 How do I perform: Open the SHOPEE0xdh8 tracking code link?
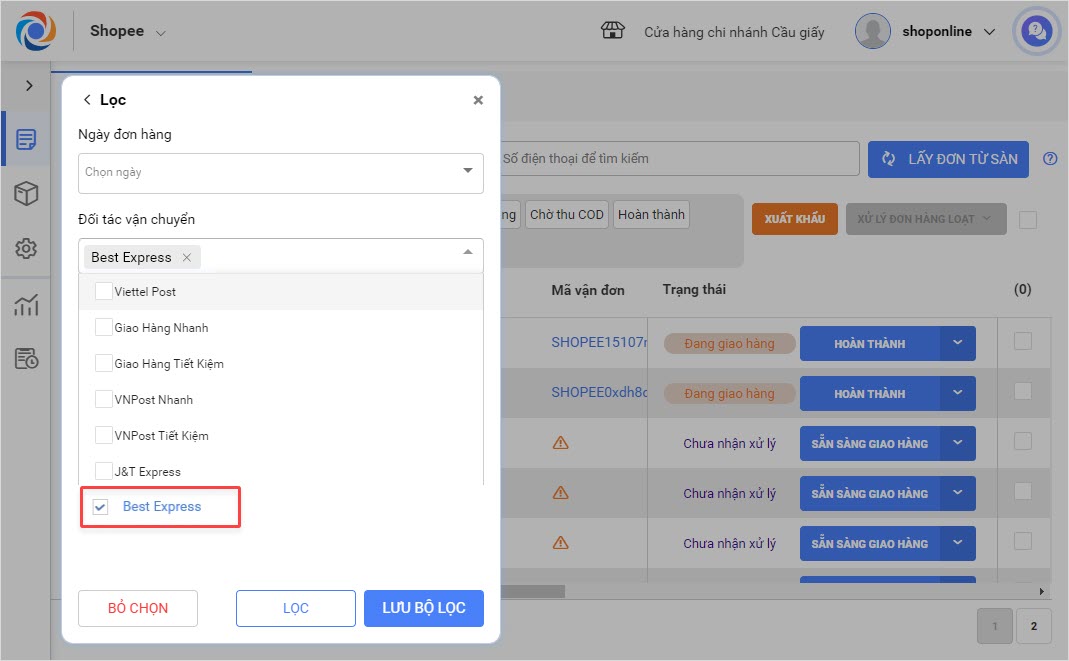click(x=599, y=393)
